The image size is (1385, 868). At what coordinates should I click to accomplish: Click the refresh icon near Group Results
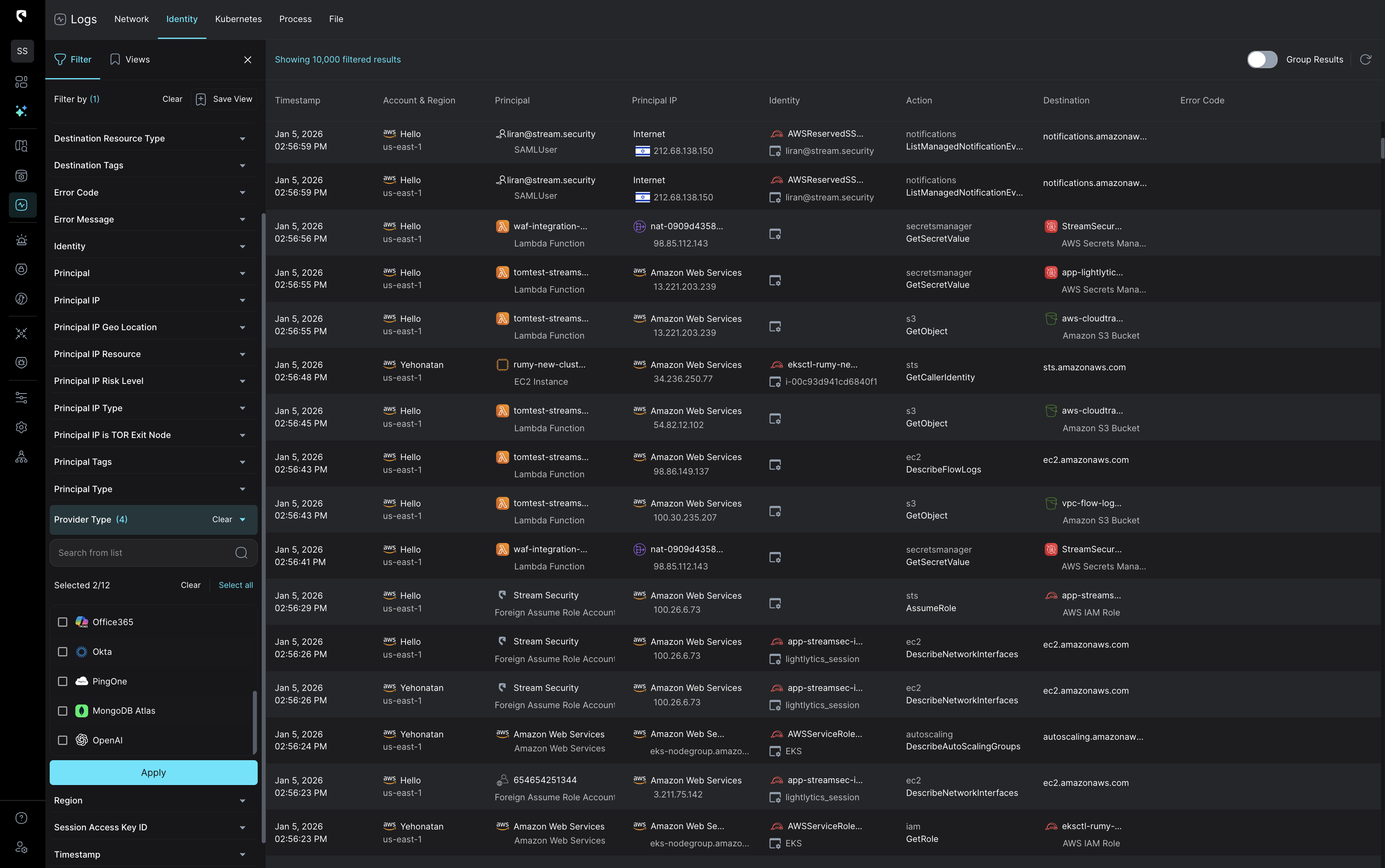click(x=1366, y=59)
